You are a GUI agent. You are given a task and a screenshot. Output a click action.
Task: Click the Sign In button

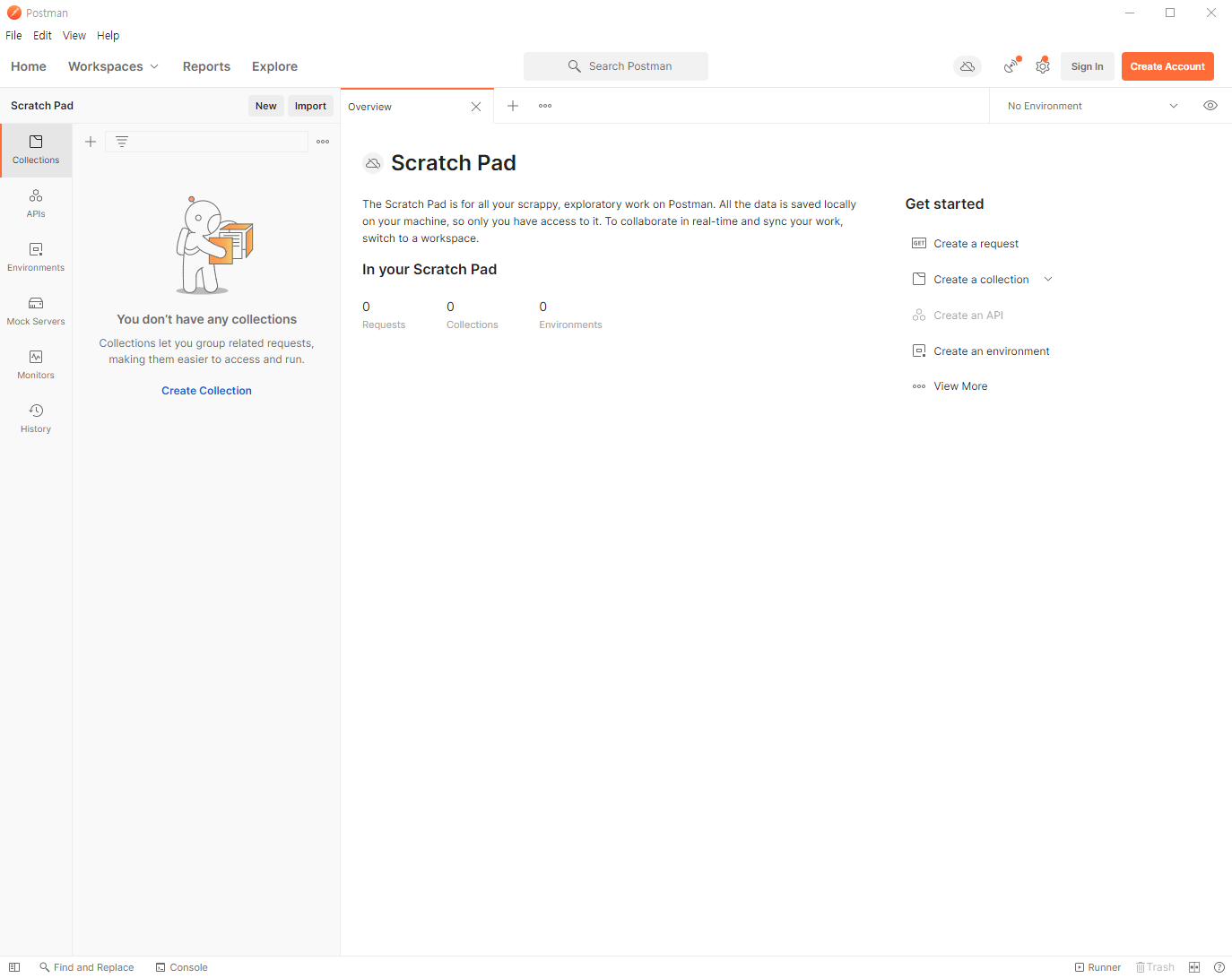pos(1087,66)
